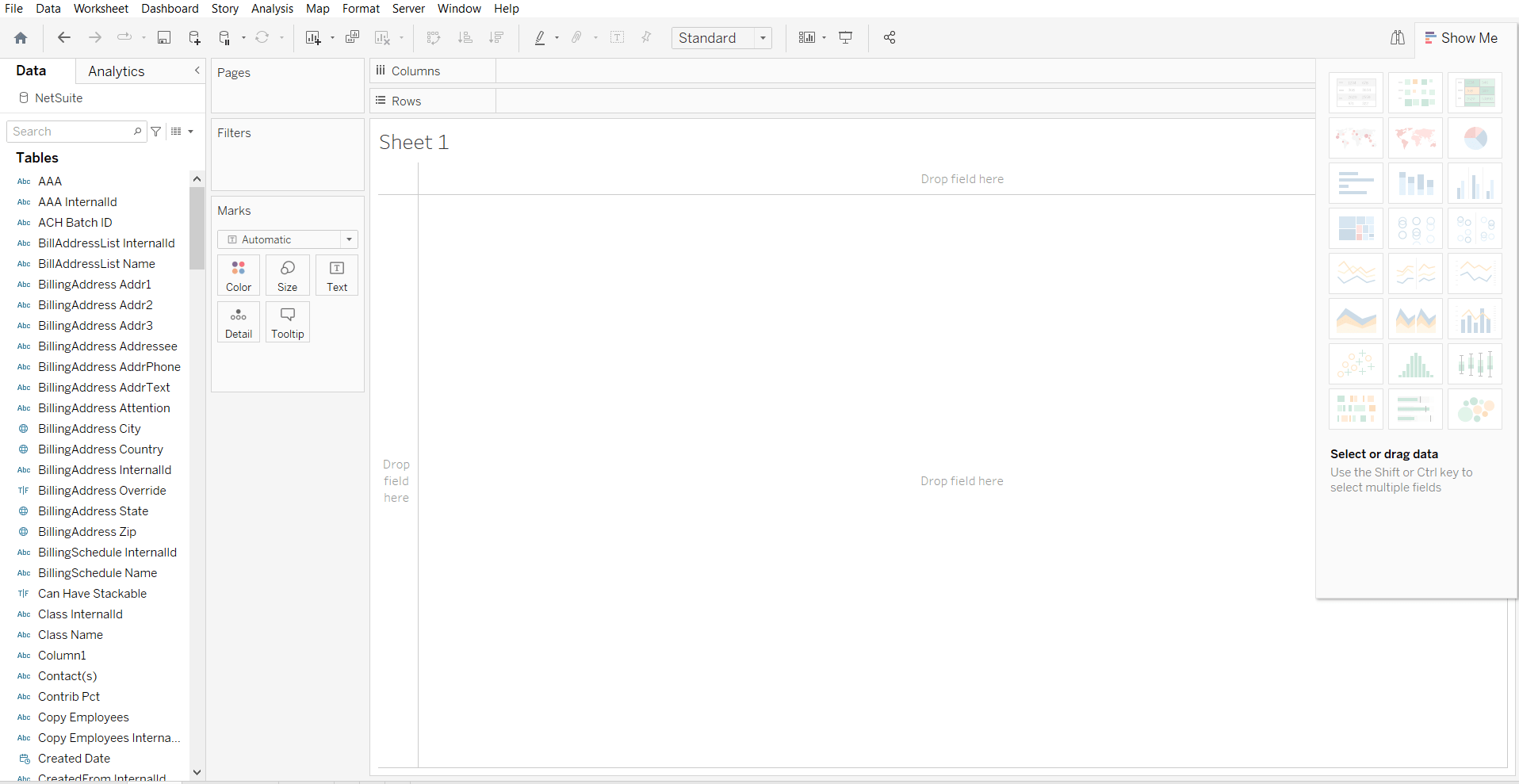Switch to the Analytics tab
The width and height of the screenshot is (1519, 784).
click(x=116, y=71)
